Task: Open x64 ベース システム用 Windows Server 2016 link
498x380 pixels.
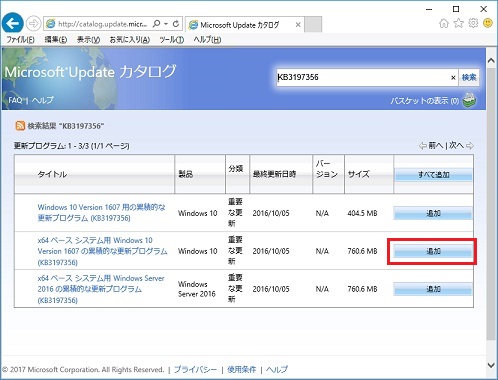Action: point(101,289)
